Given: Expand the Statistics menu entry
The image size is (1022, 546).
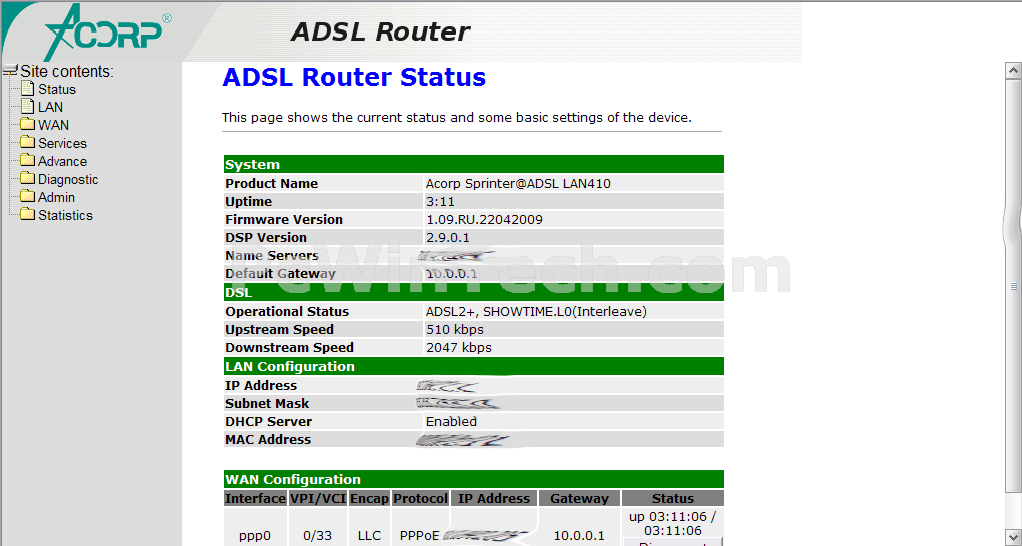Looking at the screenshot, I should (x=65, y=215).
